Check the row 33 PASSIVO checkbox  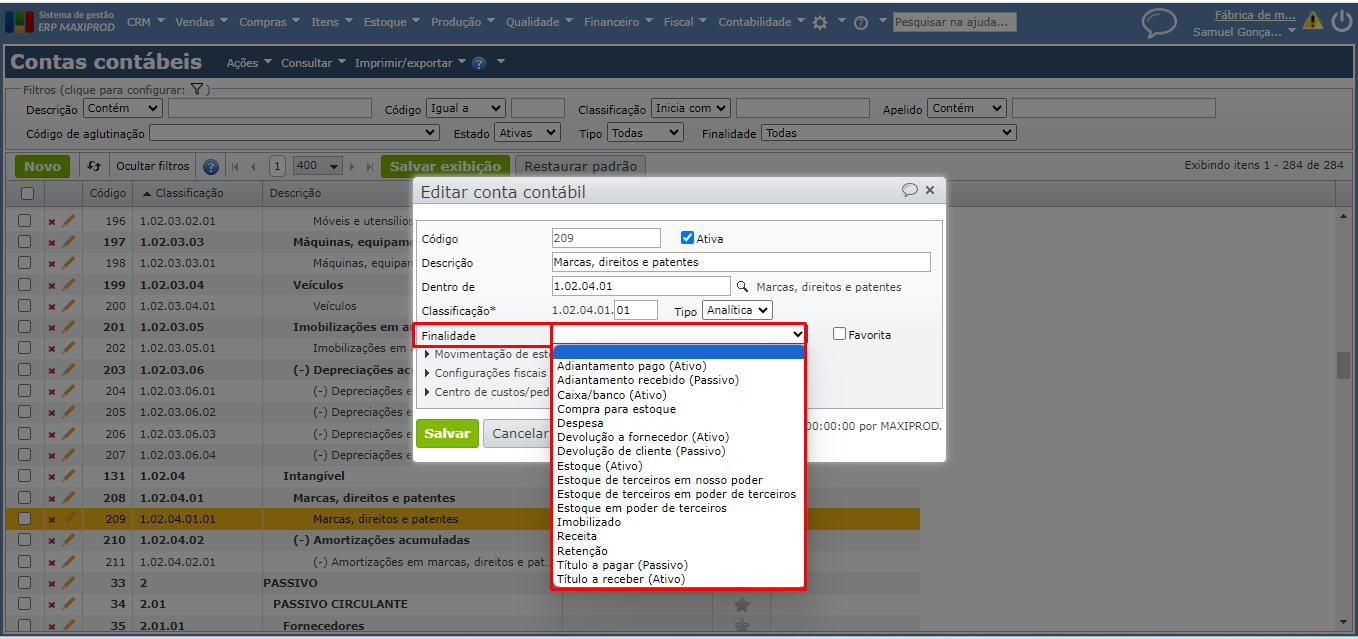point(25,583)
